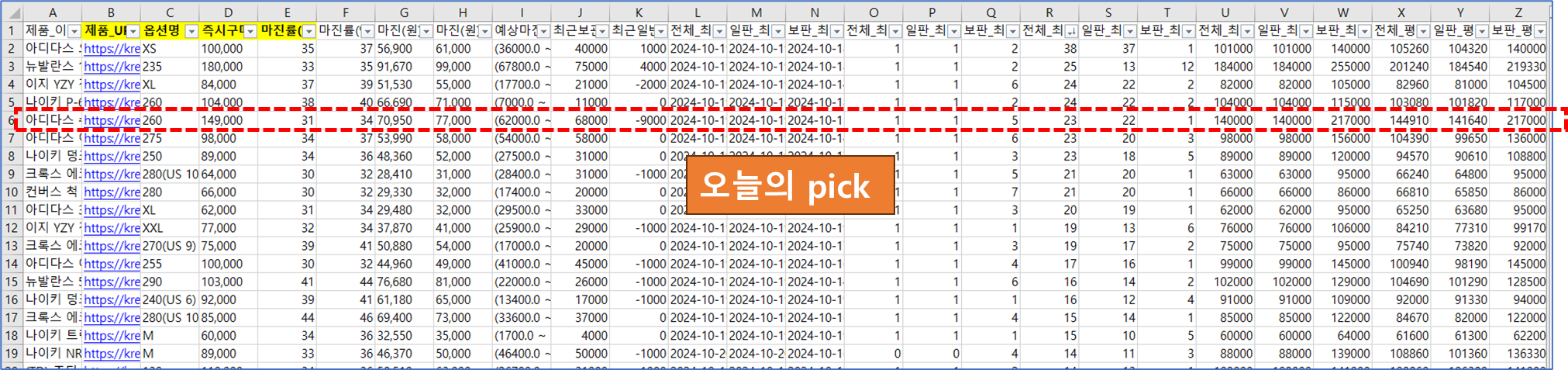The width and height of the screenshot is (1568, 370).
Task: Click cell with value 219330
Action: click(x=1518, y=67)
